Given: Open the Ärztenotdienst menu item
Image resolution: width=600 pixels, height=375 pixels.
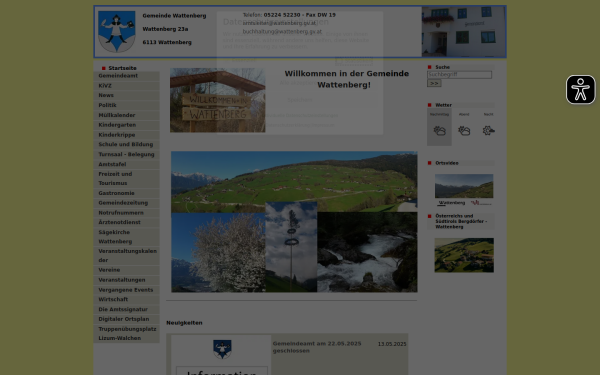Looking at the screenshot, I should click(x=126, y=222).
